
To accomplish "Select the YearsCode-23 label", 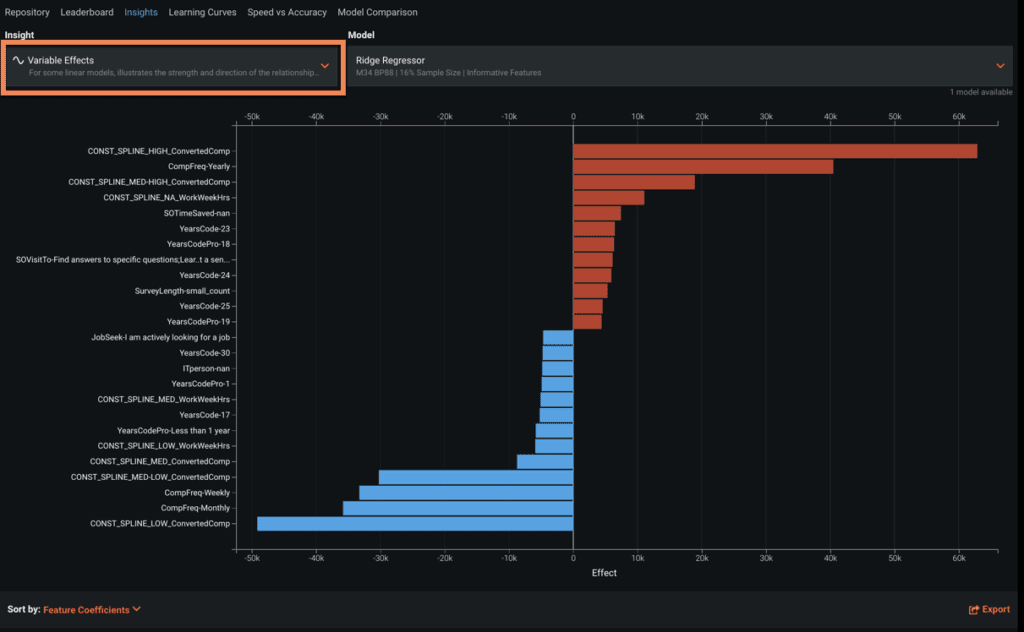I will (x=205, y=229).
